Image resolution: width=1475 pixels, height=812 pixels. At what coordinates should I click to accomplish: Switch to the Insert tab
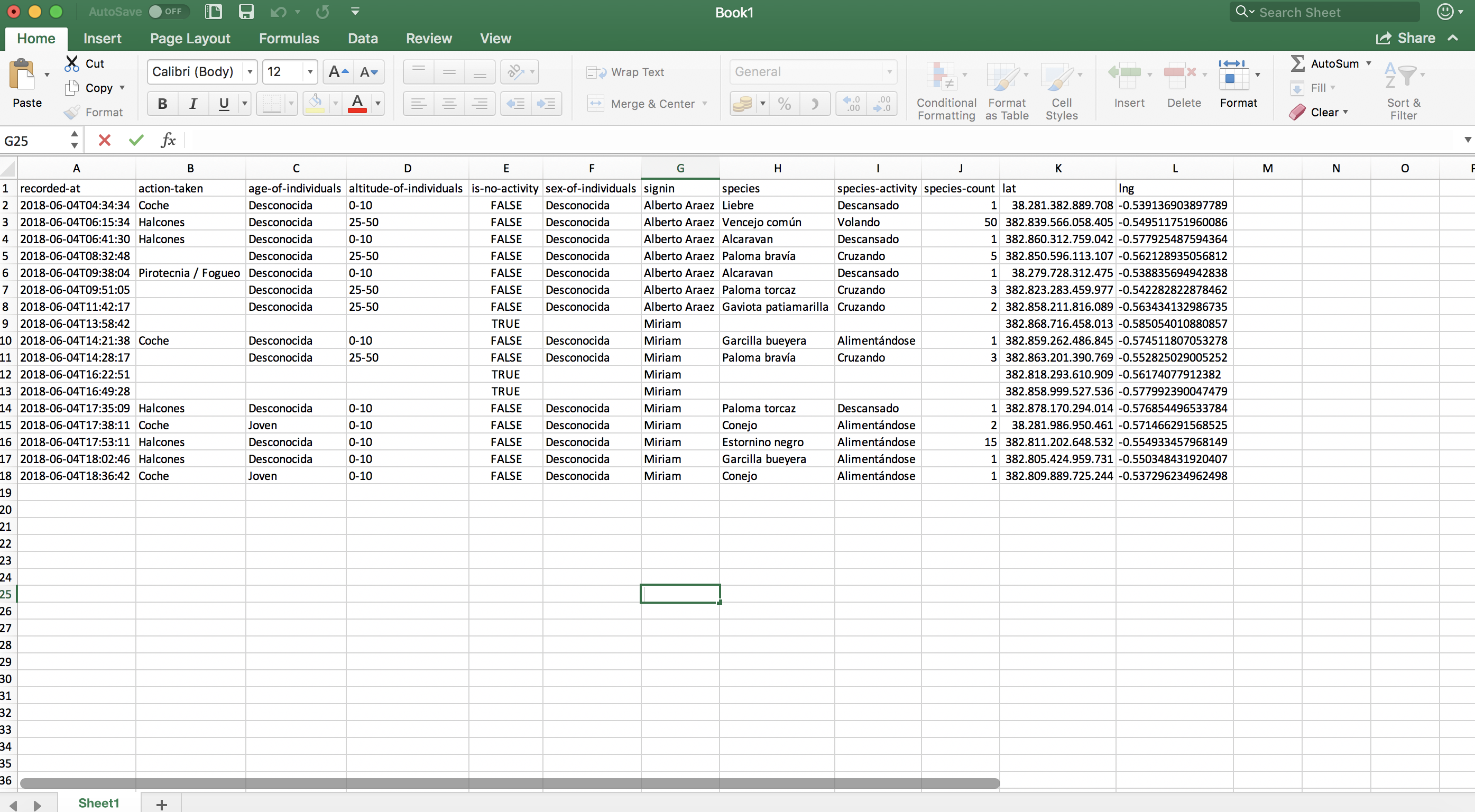103,39
